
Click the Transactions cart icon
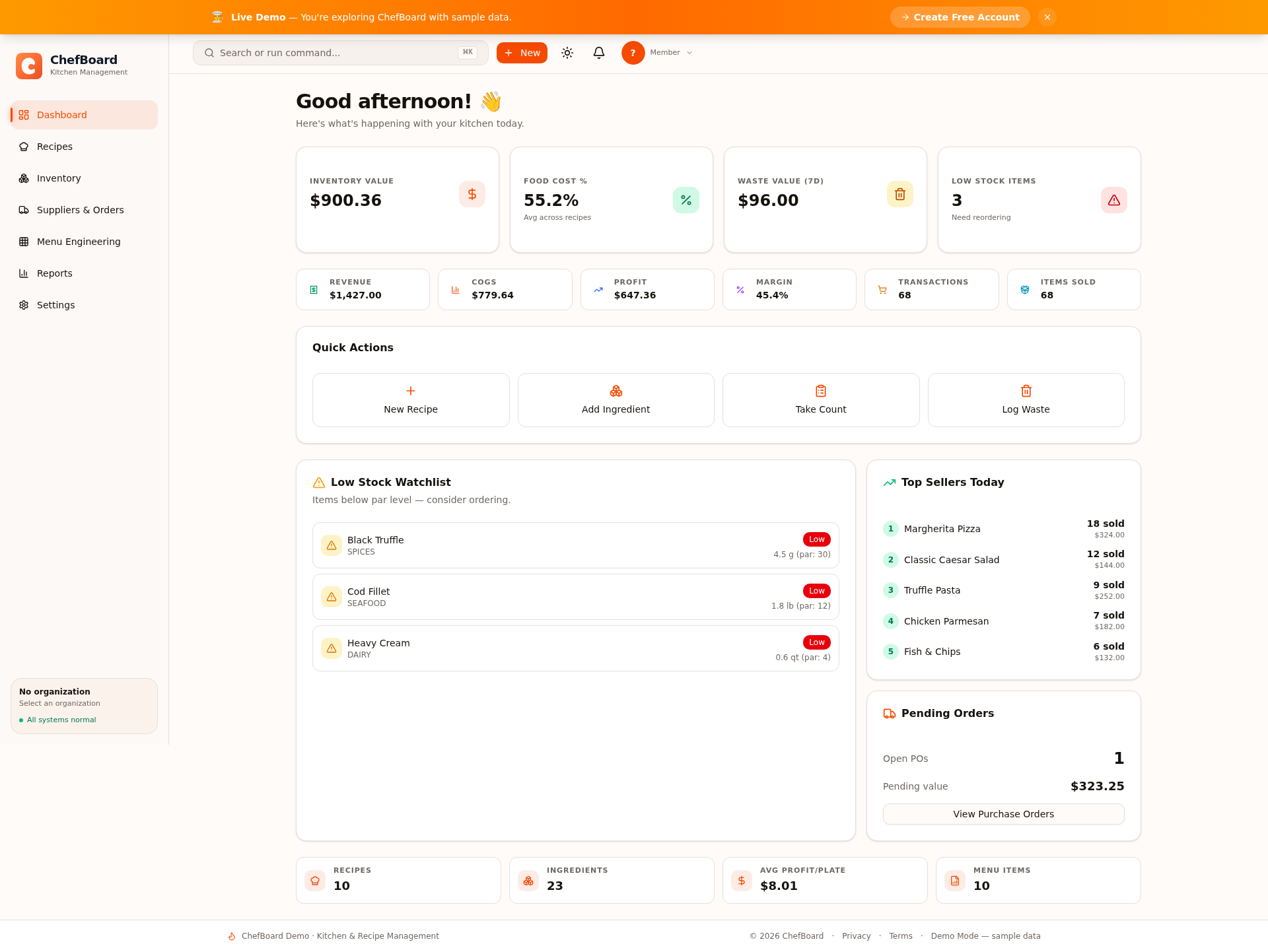point(882,290)
